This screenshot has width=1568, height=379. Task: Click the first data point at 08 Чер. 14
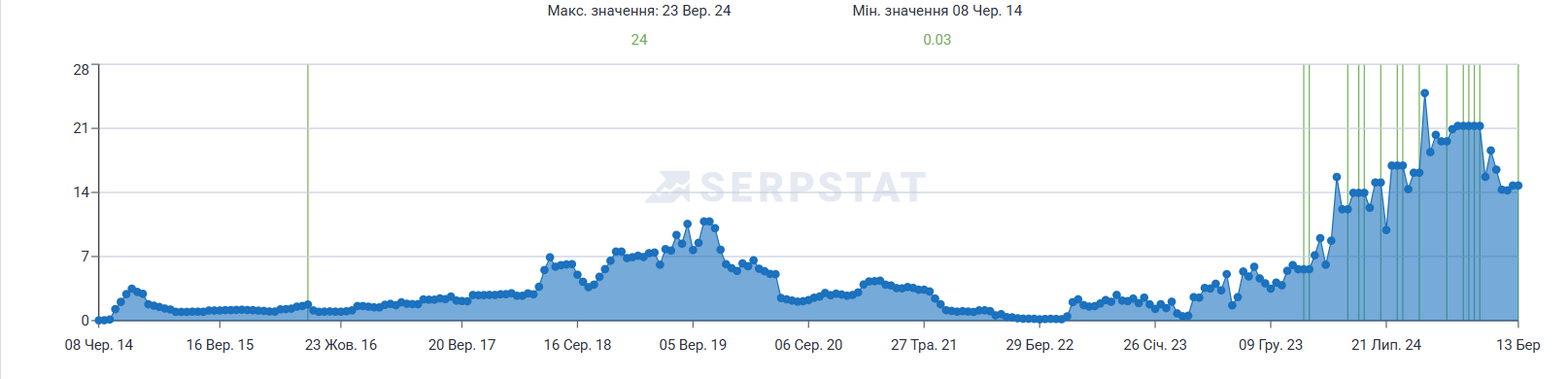click(x=99, y=320)
